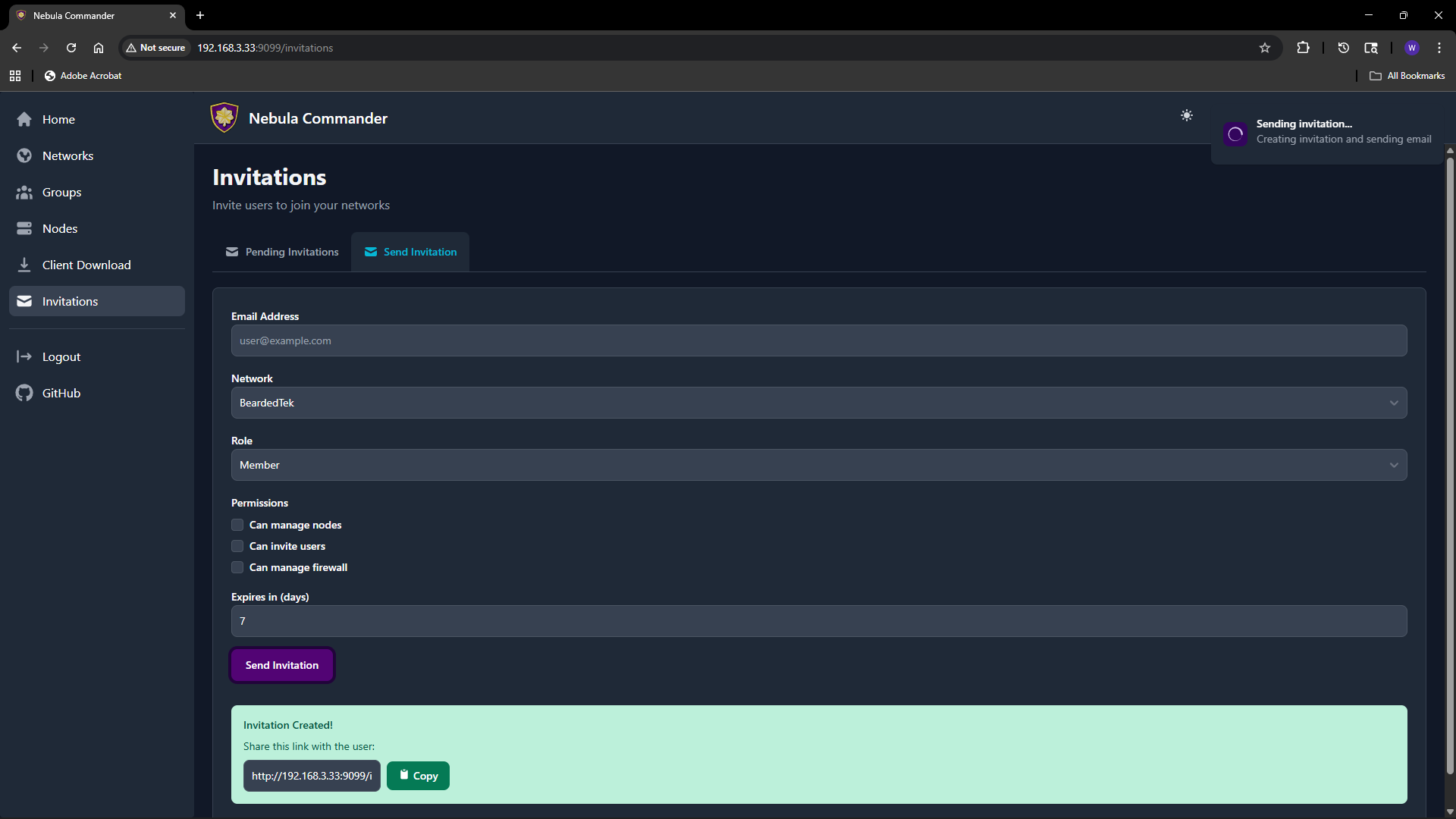Switch to the Pending Invitations tab
Viewport: 1456px width, 819px height.
(x=282, y=252)
